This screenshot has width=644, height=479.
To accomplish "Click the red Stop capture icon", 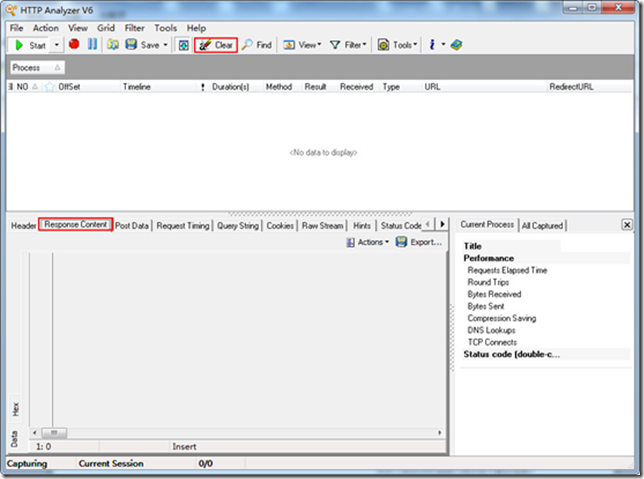I will (x=74, y=45).
